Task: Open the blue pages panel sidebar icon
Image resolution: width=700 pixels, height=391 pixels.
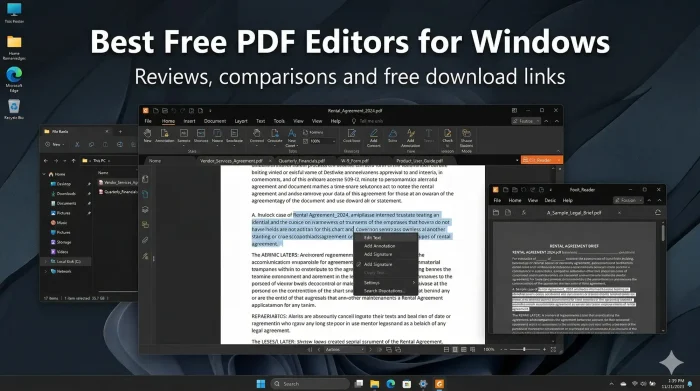Action: point(145,194)
